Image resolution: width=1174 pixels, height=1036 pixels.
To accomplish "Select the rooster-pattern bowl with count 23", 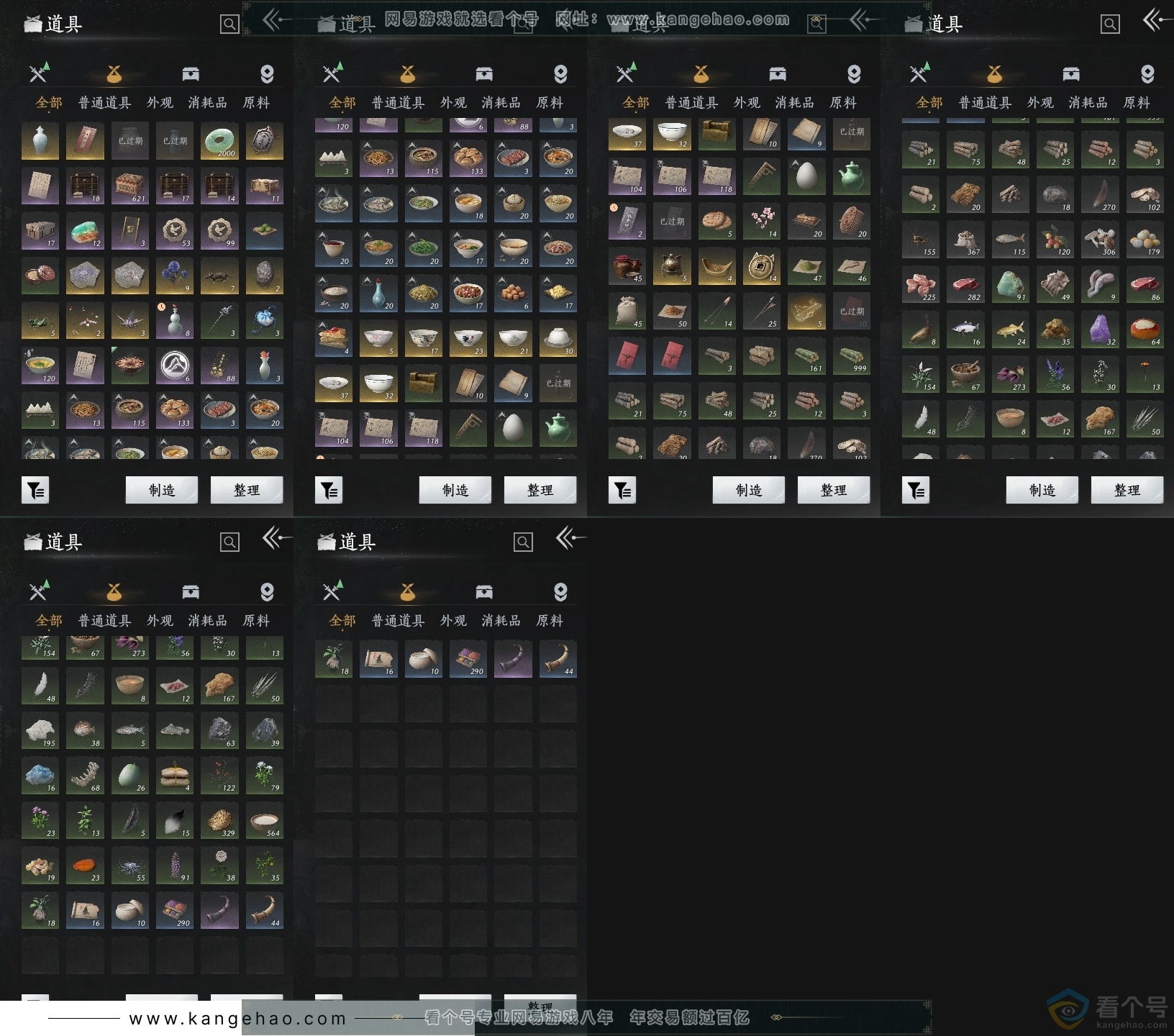I will [x=468, y=339].
